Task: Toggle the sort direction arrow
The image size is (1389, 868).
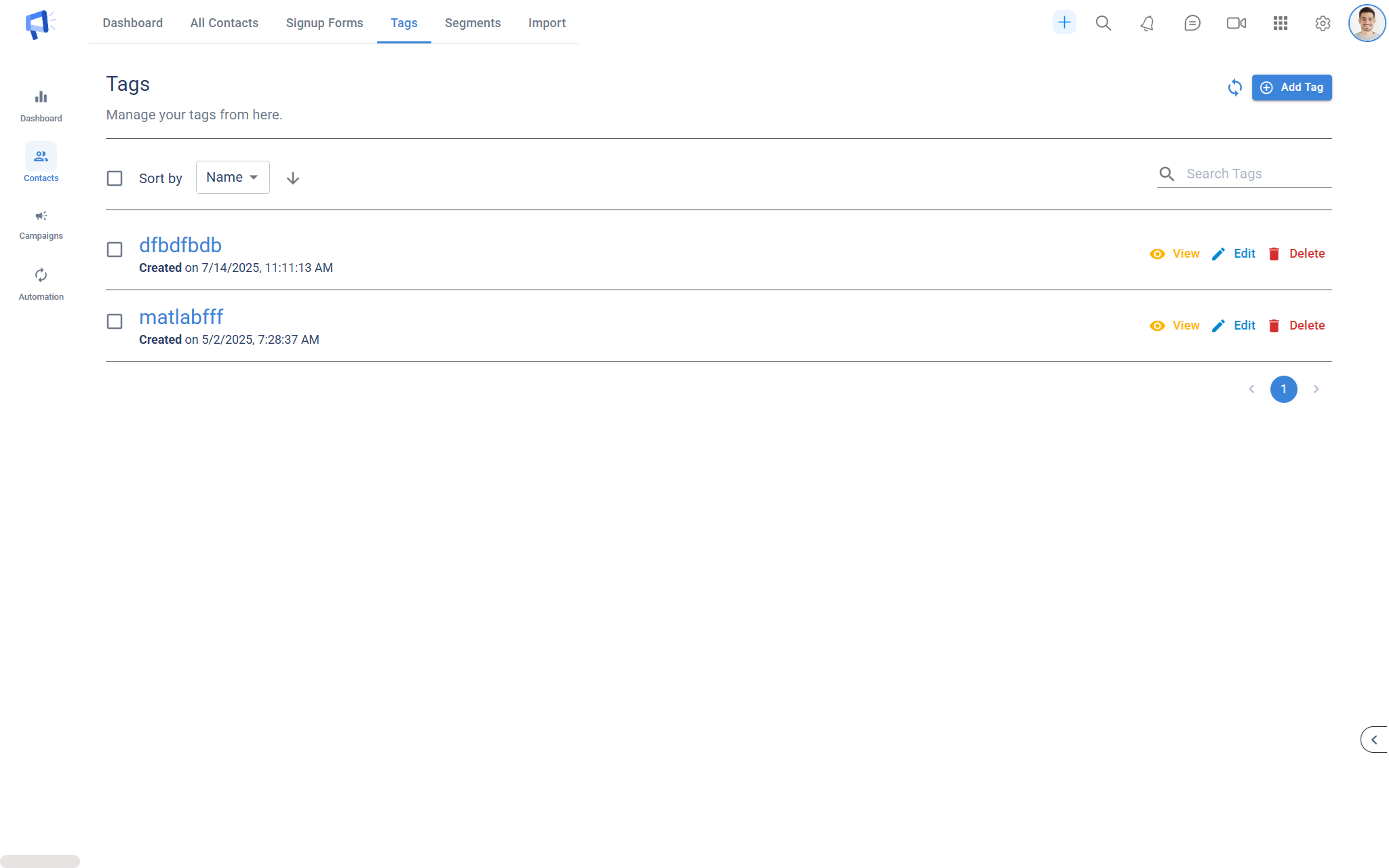Action: 293,178
